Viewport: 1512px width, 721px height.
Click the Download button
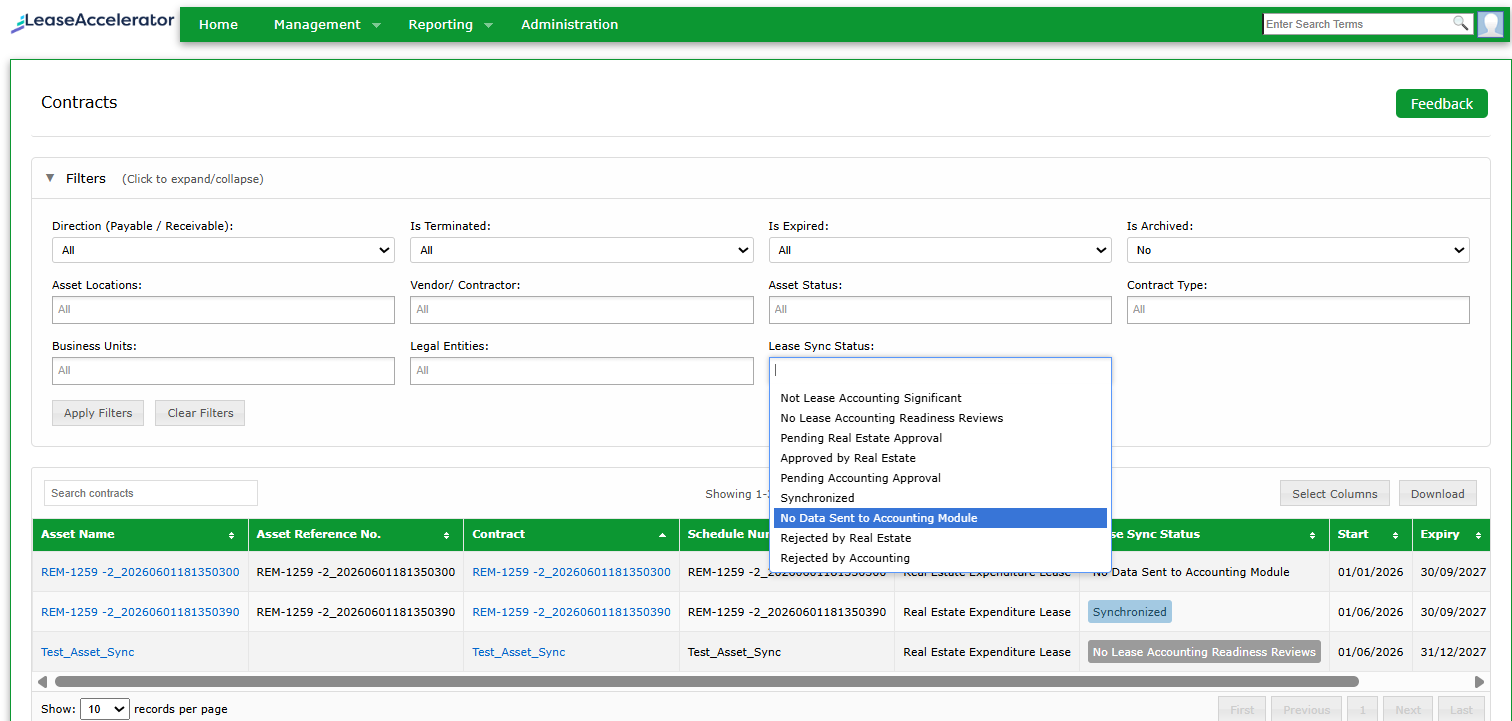click(x=1438, y=493)
